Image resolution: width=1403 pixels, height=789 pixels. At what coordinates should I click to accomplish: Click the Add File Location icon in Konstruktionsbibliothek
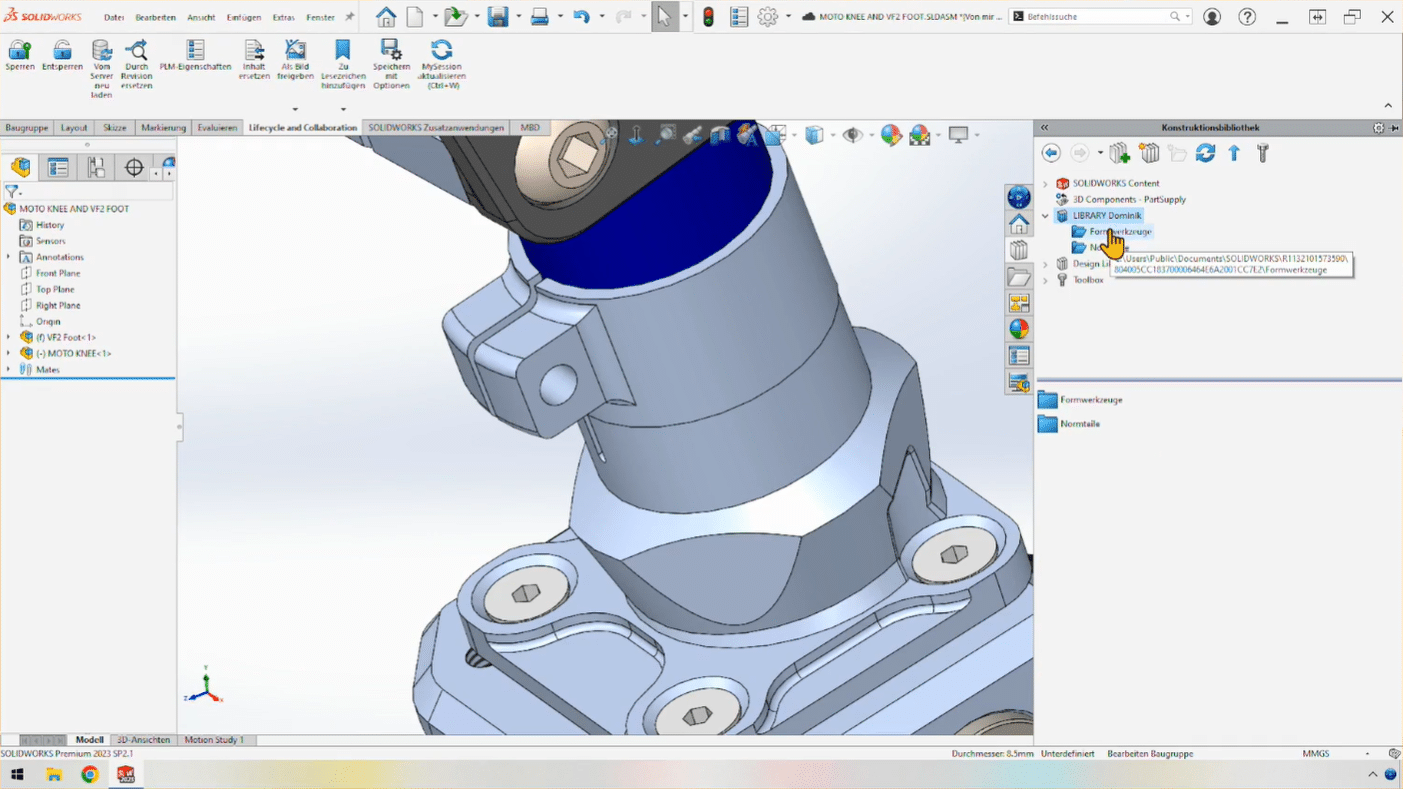pos(1119,153)
